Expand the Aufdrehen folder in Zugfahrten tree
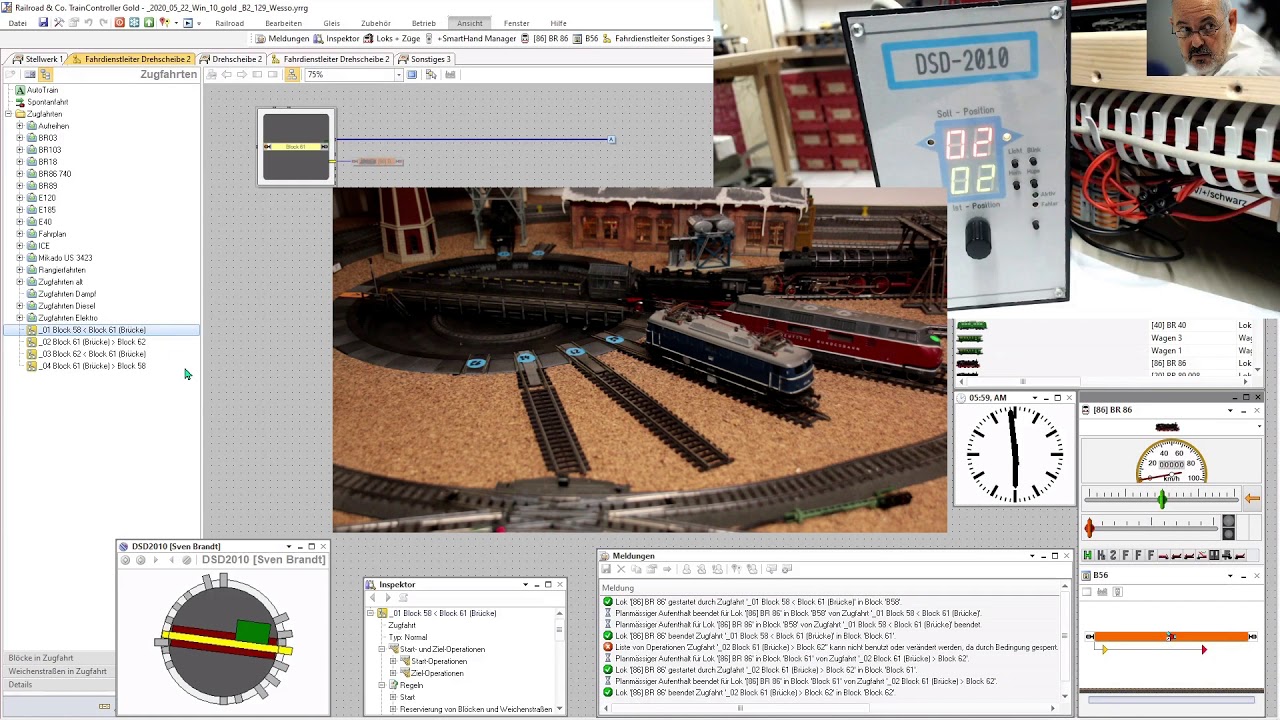Viewport: 1280px width, 720px height. pos(19,126)
